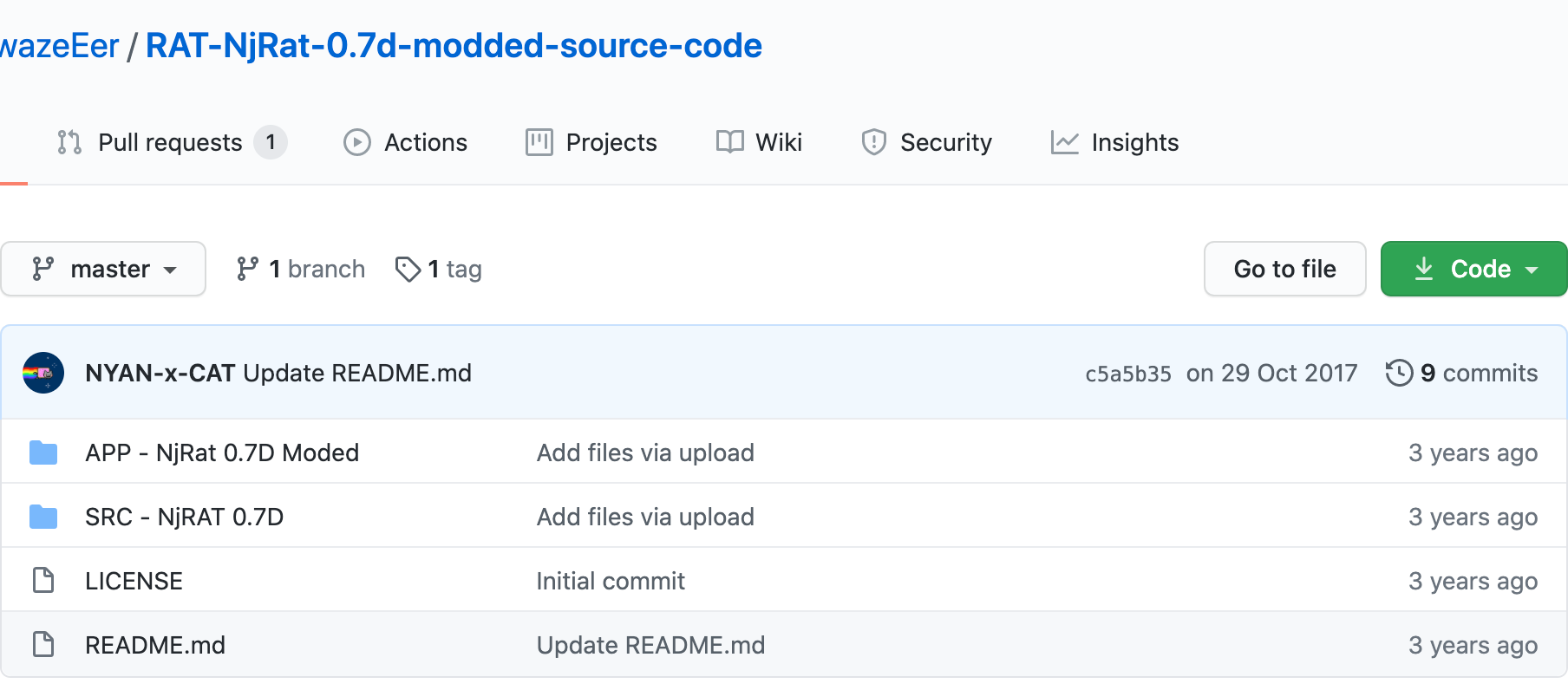
Task: Click the pull requests count badge
Action: pyautogui.click(x=271, y=142)
